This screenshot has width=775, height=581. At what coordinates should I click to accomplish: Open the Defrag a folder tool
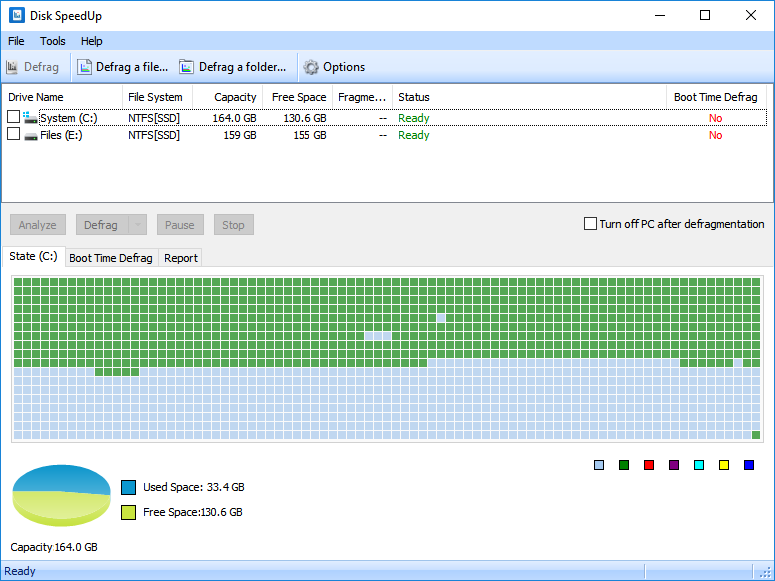pos(233,67)
